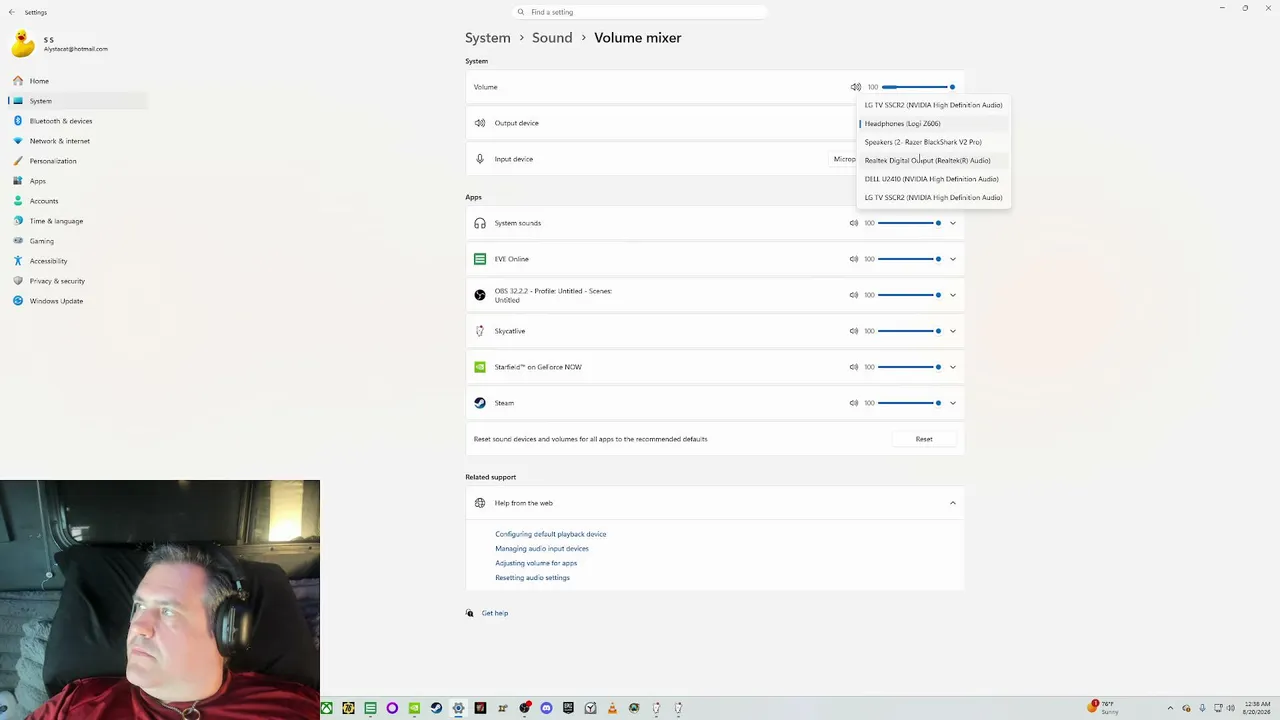Select Headphones (Logi Z606) as output

point(933,124)
